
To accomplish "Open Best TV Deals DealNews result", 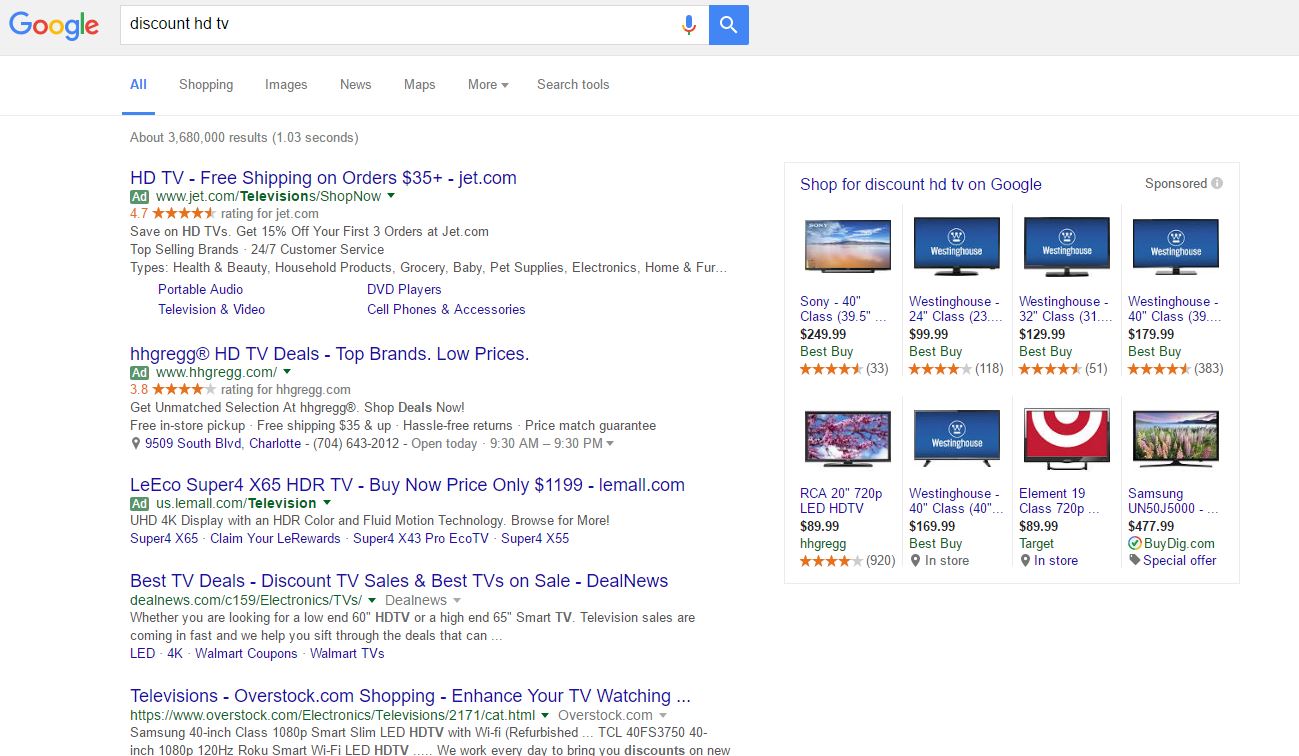I will point(399,581).
